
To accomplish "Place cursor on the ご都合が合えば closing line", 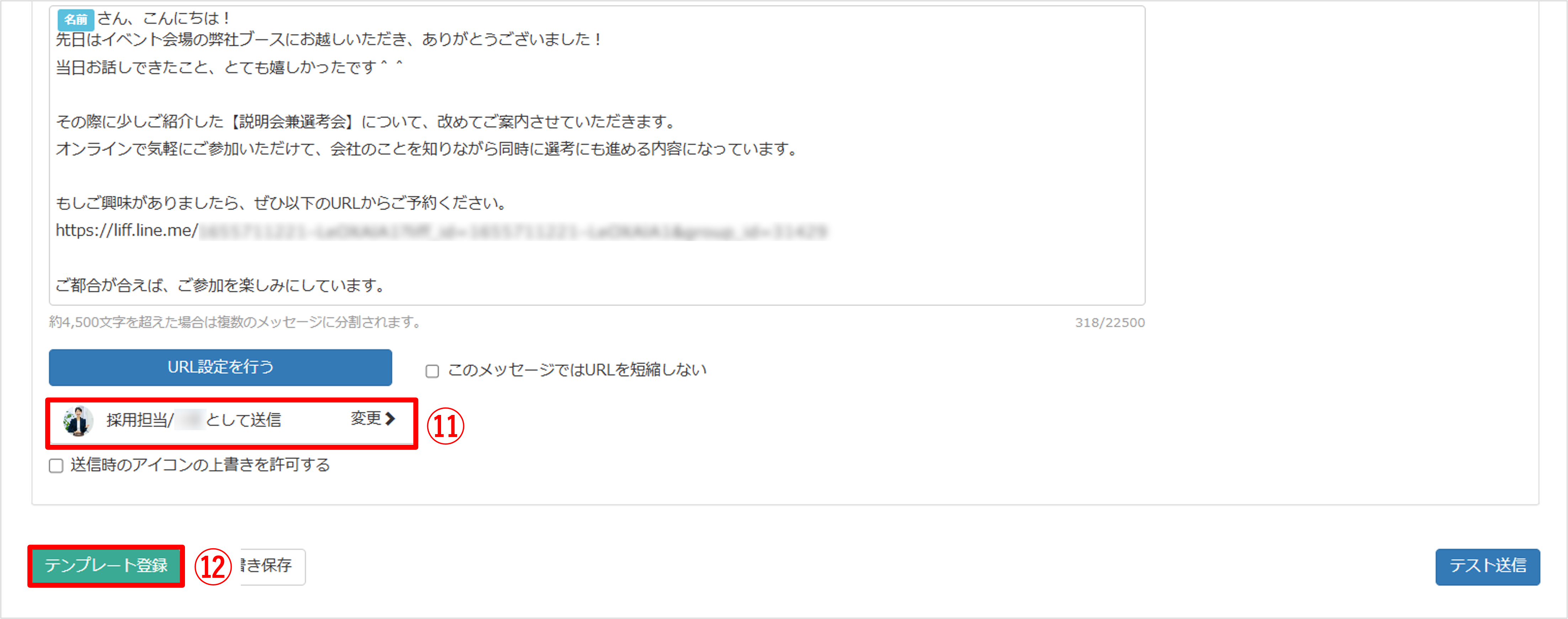I will pos(220,286).
